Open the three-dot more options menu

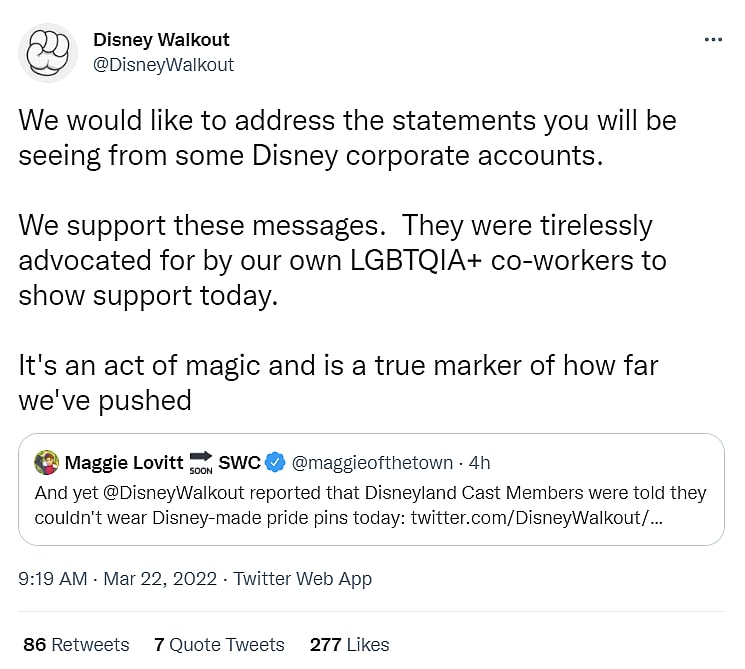point(713,40)
